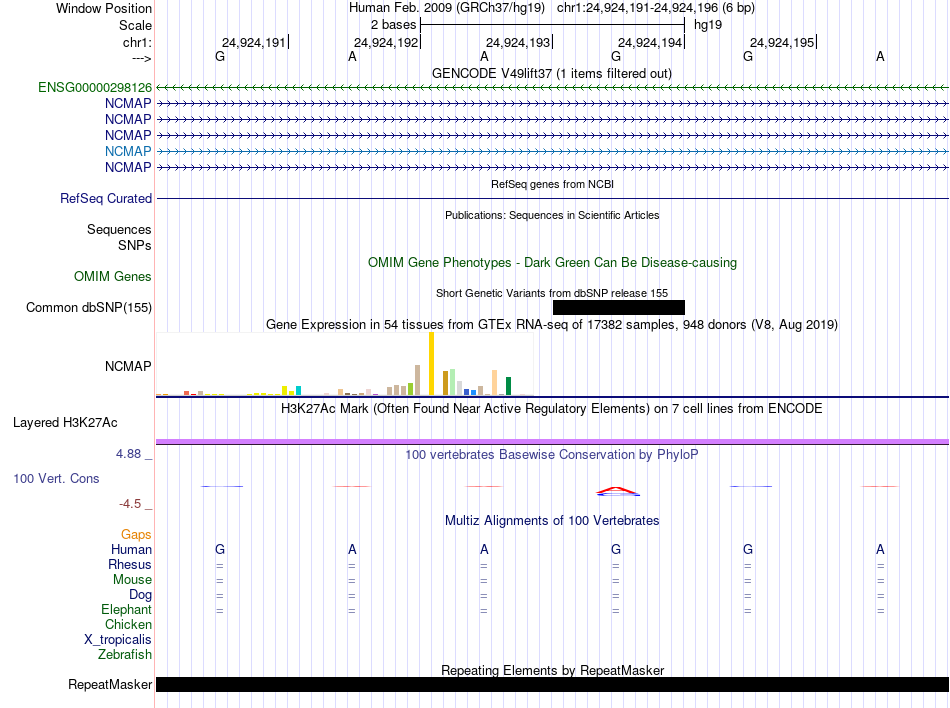Click the ENSG00000298126 gene label
Image resolution: width=950 pixels, height=708 pixels.
[95, 88]
